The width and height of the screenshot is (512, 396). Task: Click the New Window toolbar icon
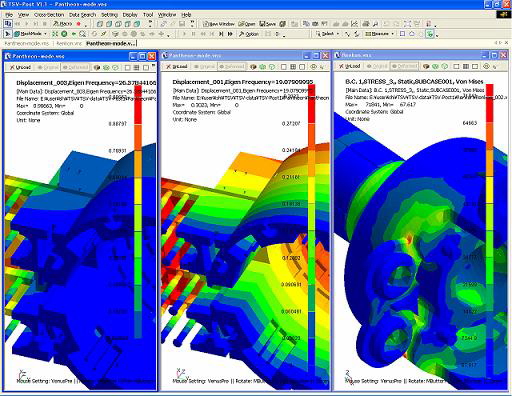pyautogui.click(x=219, y=24)
